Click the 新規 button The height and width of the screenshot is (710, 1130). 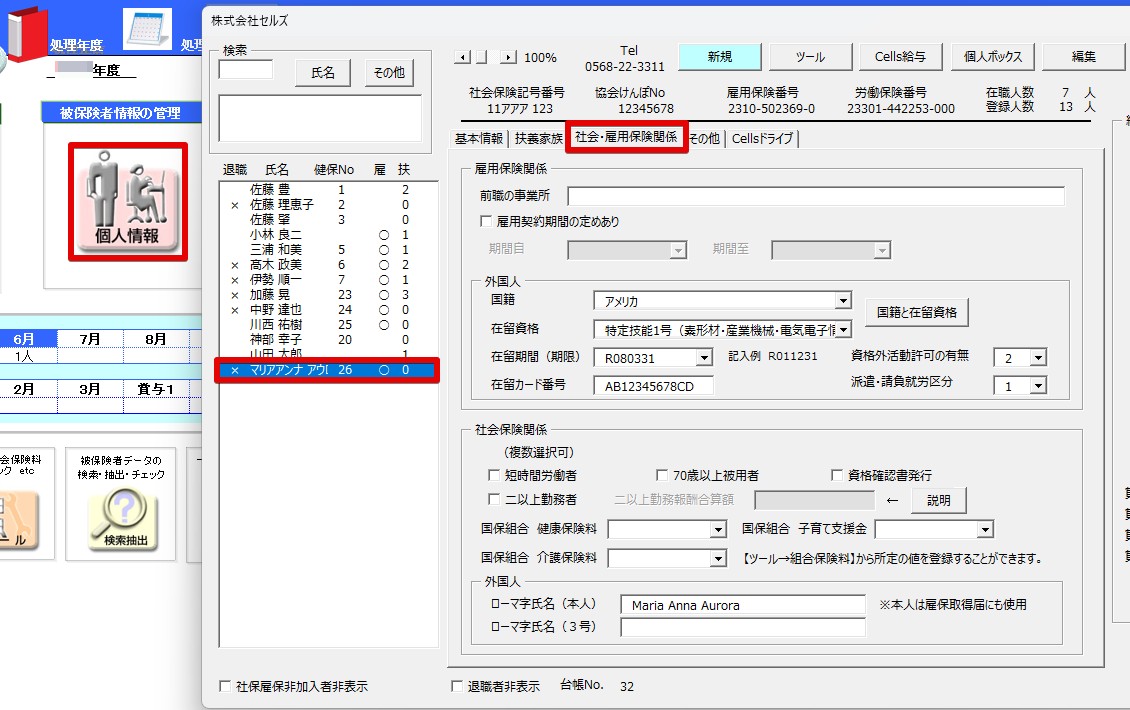click(719, 56)
